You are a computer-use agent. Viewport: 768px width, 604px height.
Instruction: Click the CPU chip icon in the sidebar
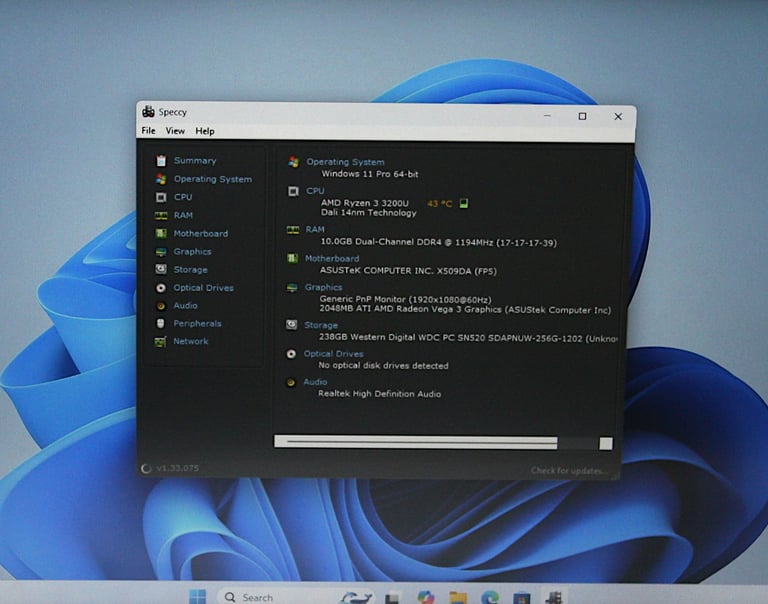point(161,197)
